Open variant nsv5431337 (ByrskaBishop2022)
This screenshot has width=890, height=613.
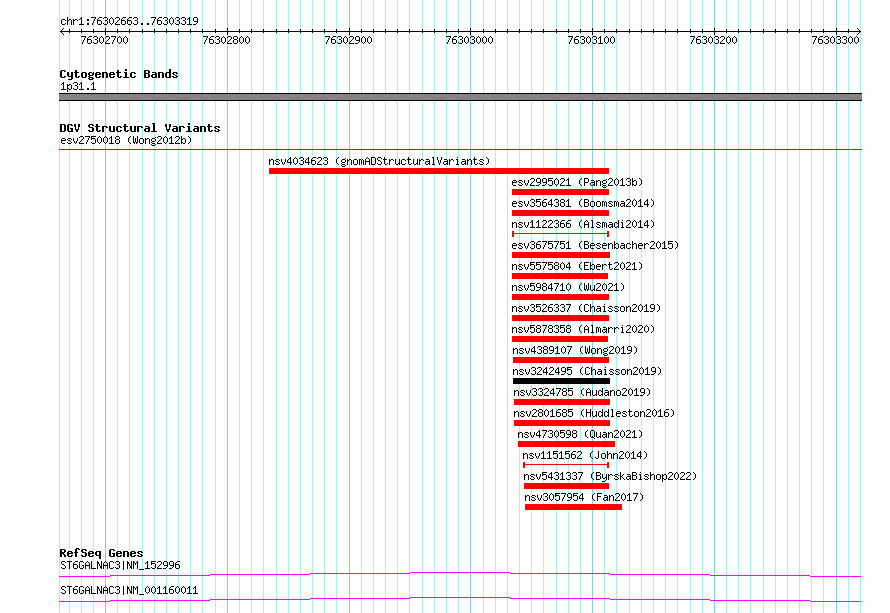coord(610,476)
